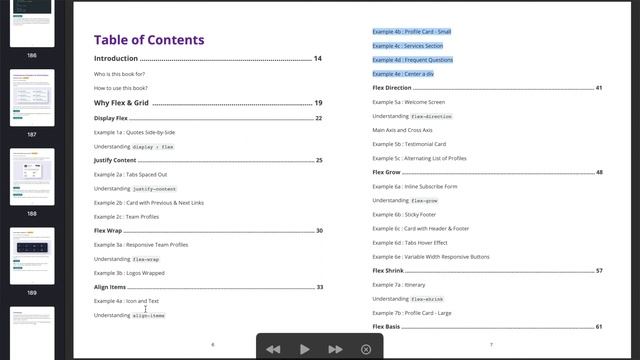This screenshot has width=640, height=360.
Task: Open Example 2a : Tabs Spaced Out
Action: coord(130,174)
